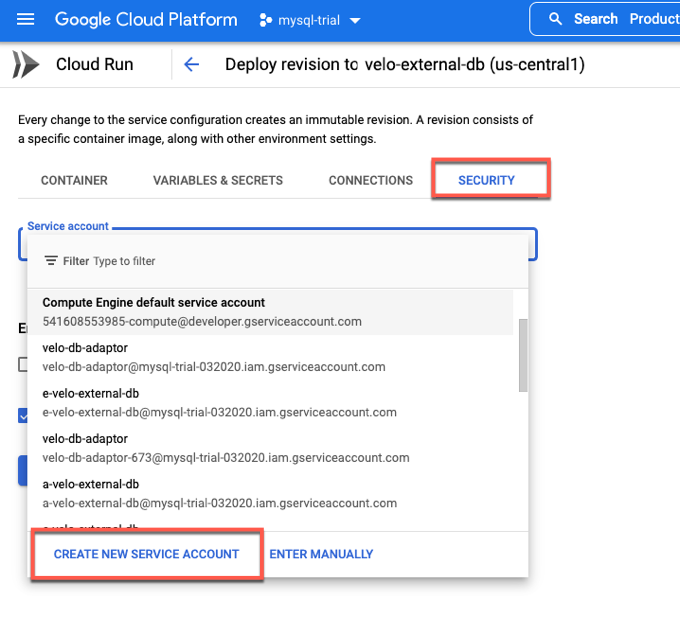Image resolution: width=680 pixels, height=619 pixels.
Task: Open the mysql-trial project selector dropdown
Action: coord(310,20)
